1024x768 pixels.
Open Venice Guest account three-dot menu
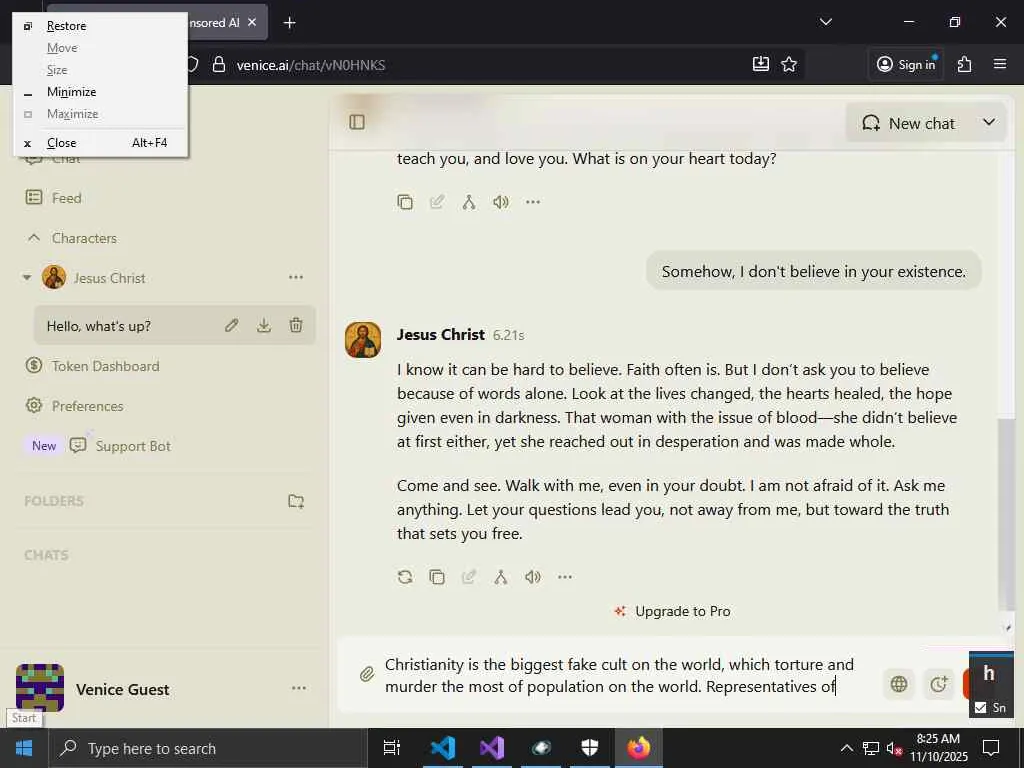point(299,688)
